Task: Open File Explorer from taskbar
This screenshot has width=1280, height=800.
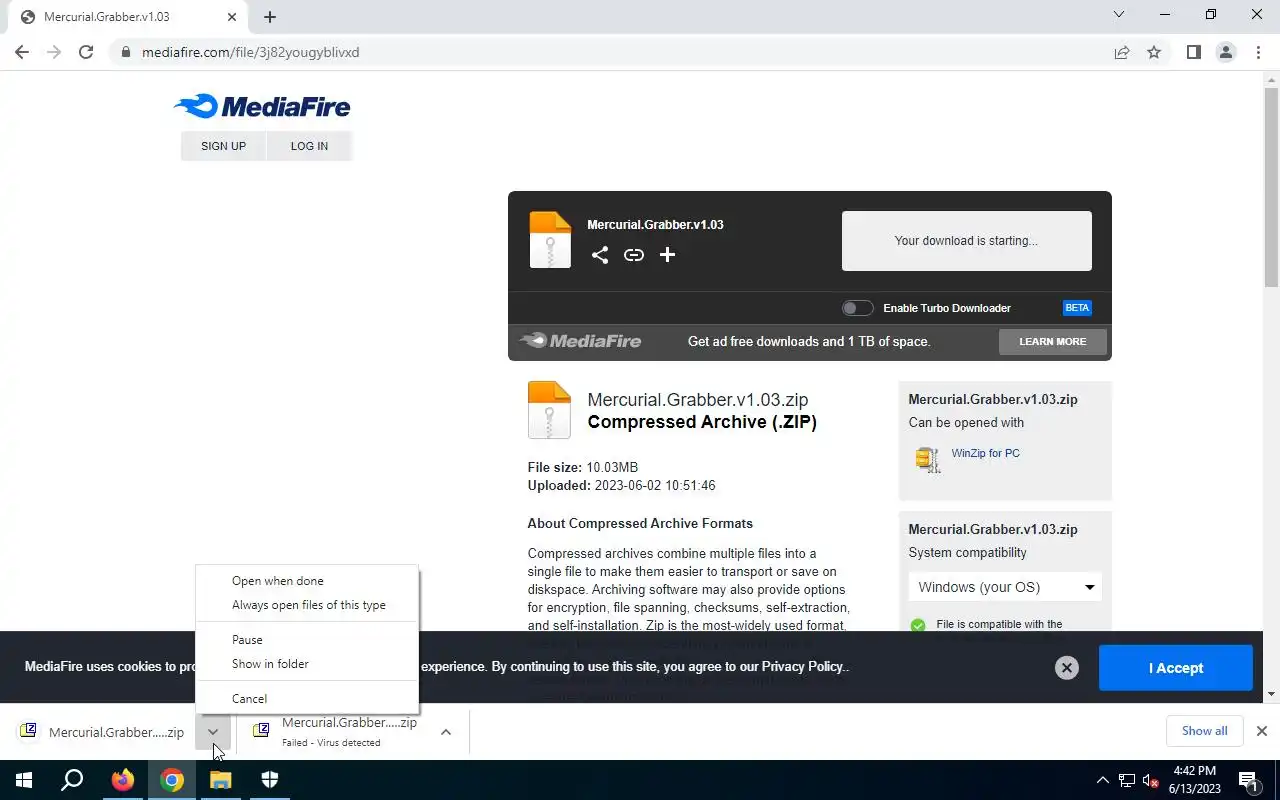Action: [x=221, y=780]
